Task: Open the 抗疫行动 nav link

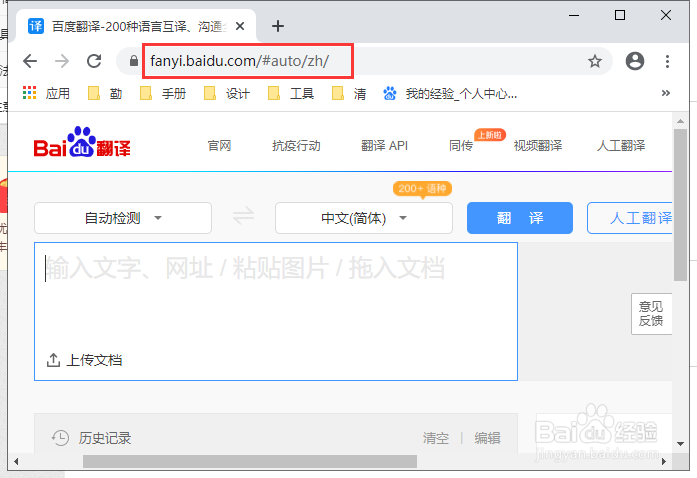Action: pyautogui.click(x=296, y=145)
